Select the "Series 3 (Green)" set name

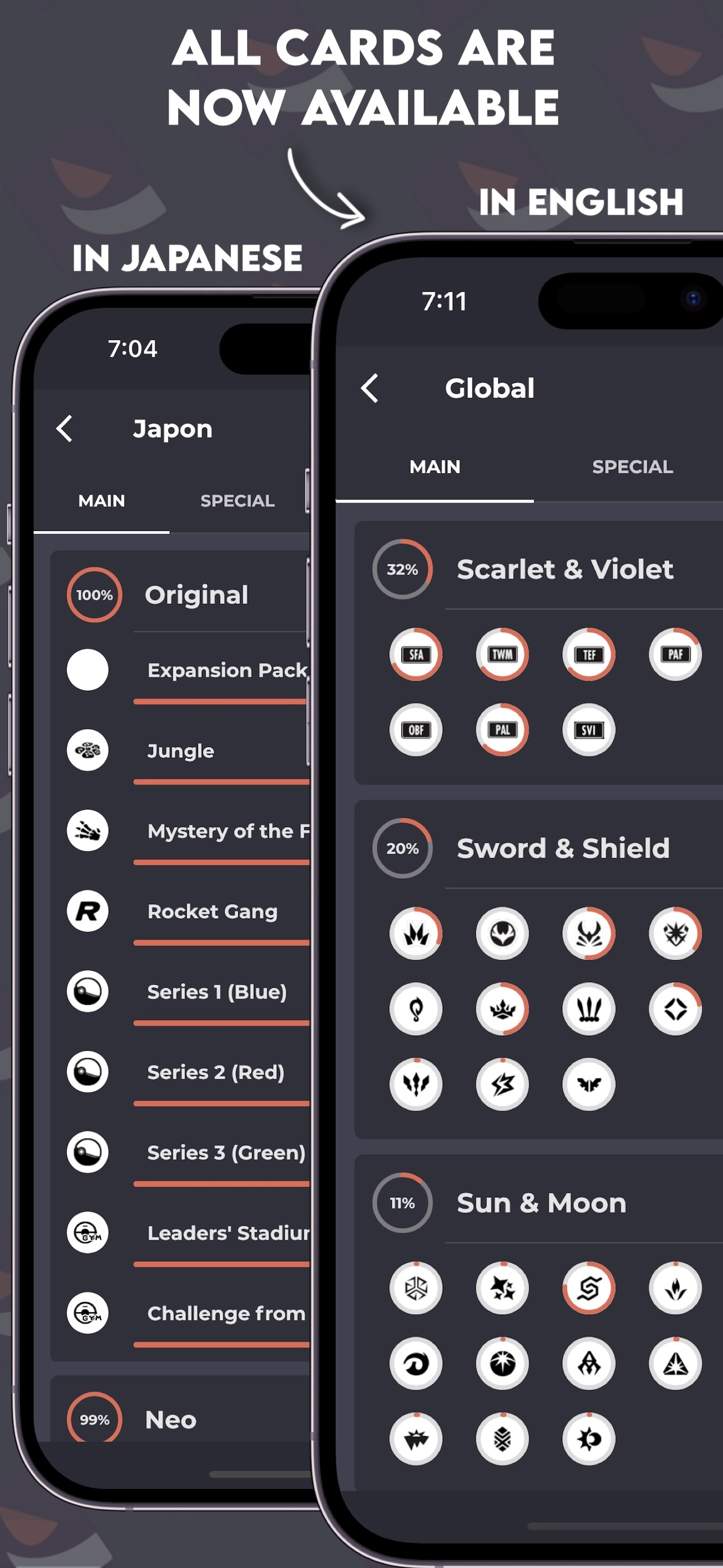point(226,1152)
